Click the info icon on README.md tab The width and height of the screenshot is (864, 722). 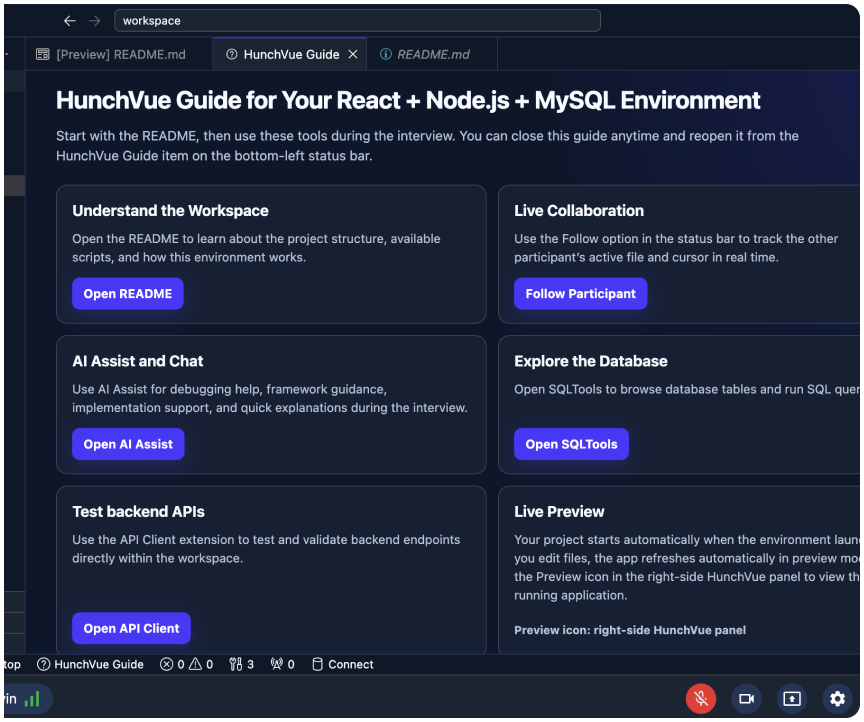386,55
